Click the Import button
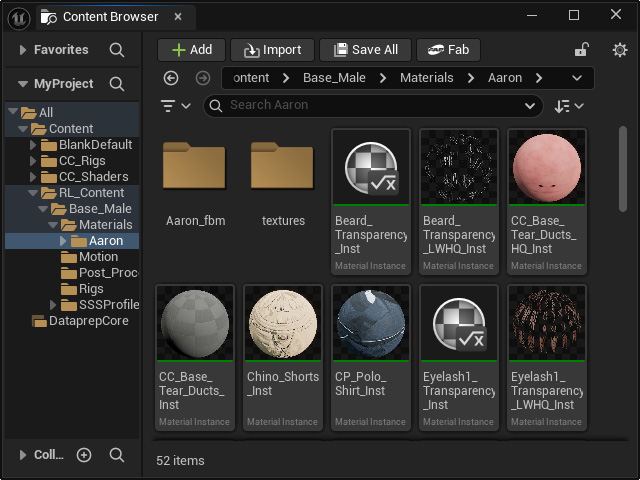Screen dimensions: 640x480 pyautogui.click(x=272, y=50)
